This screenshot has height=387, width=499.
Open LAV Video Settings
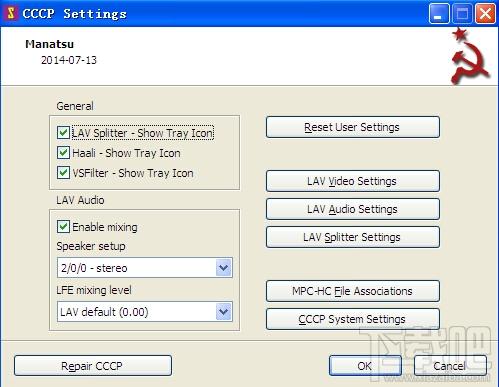353,181
